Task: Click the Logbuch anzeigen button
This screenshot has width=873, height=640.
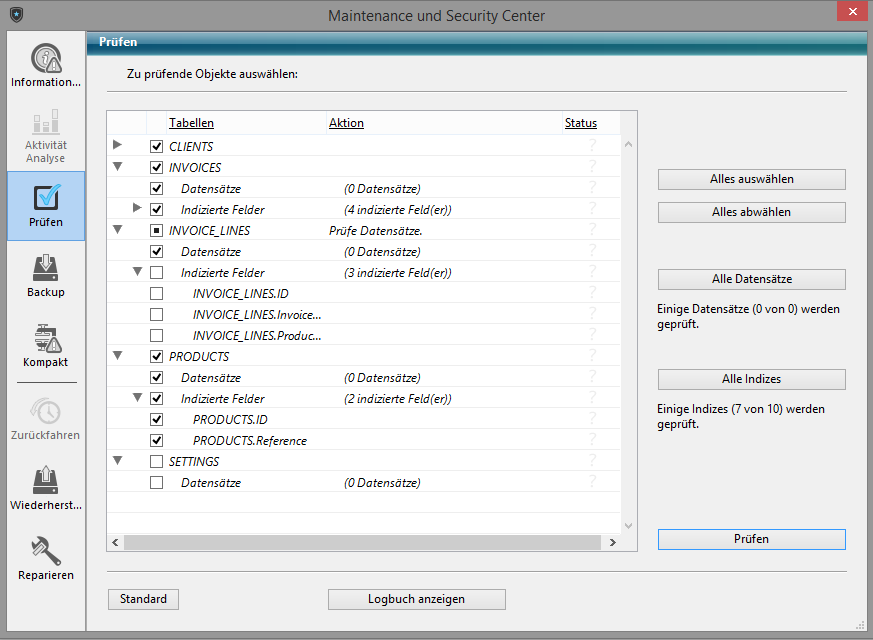Action: [x=416, y=599]
